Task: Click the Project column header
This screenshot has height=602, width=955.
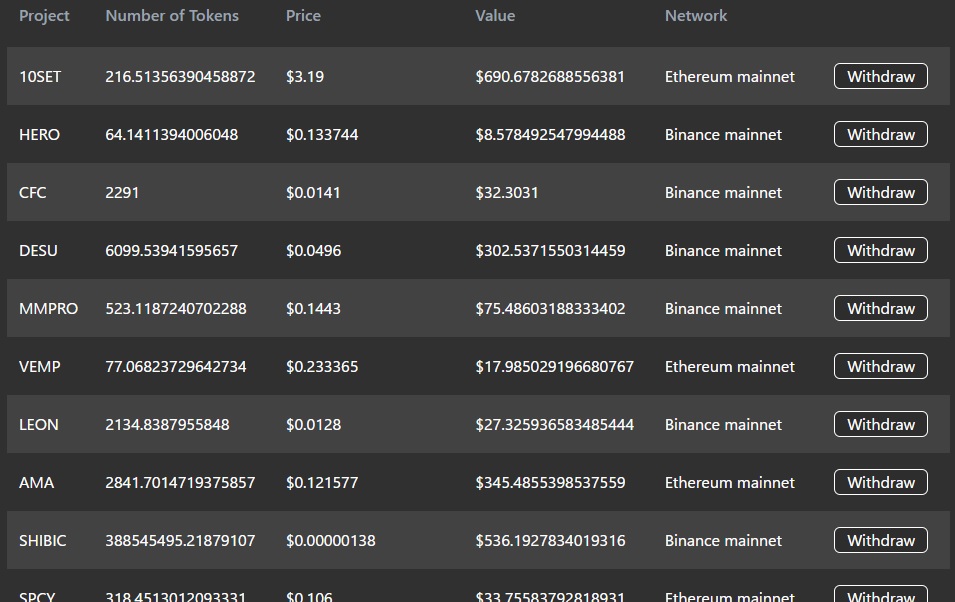Action: 44,16
